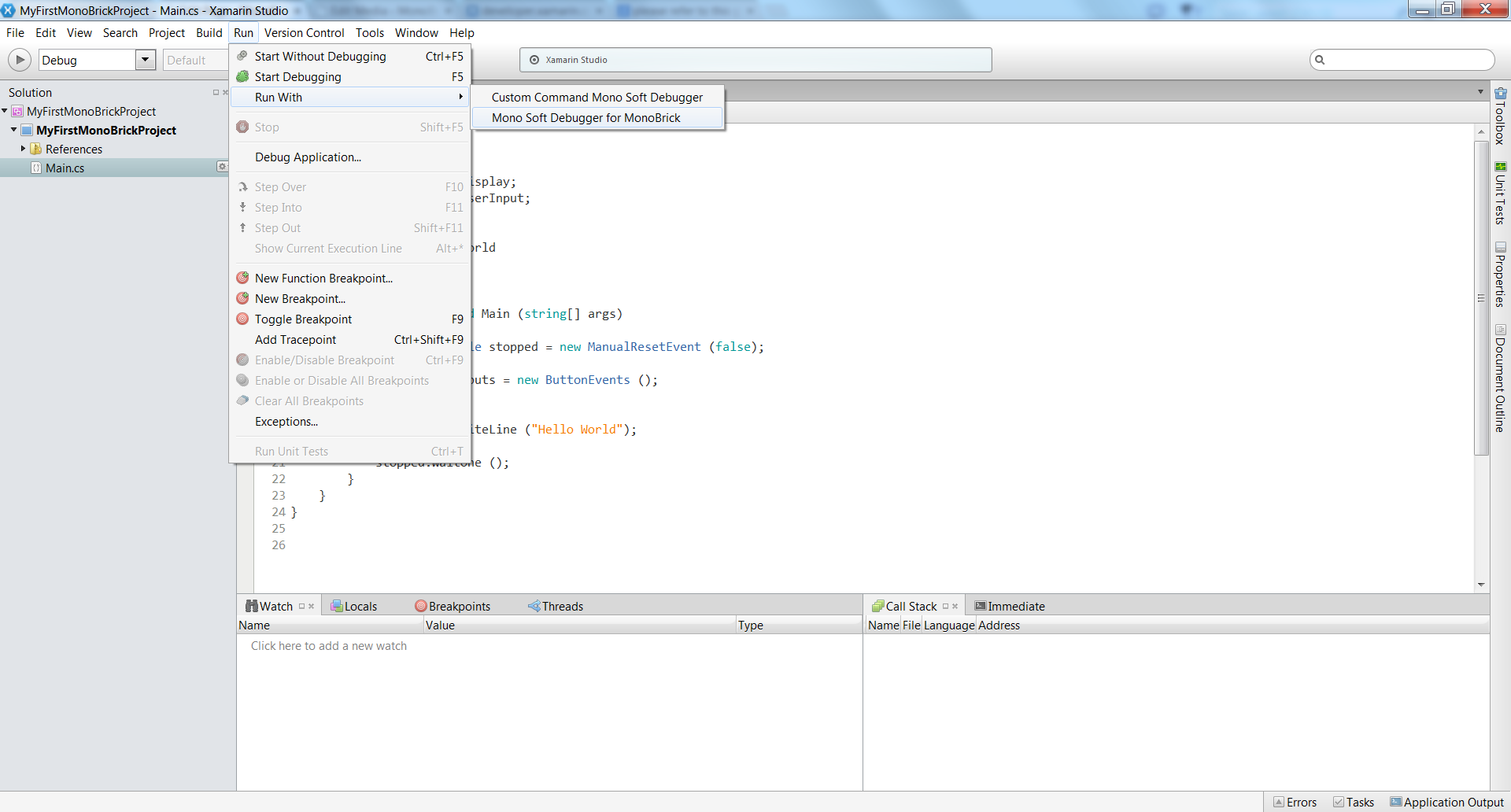Open the Help menu
The width and height of the screenshot is (1511, 812).
click(462, 32)
